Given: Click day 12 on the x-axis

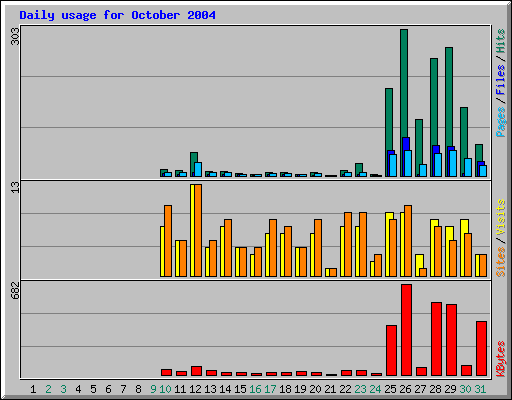Looking at the screenshot, I should click(195, 389).
